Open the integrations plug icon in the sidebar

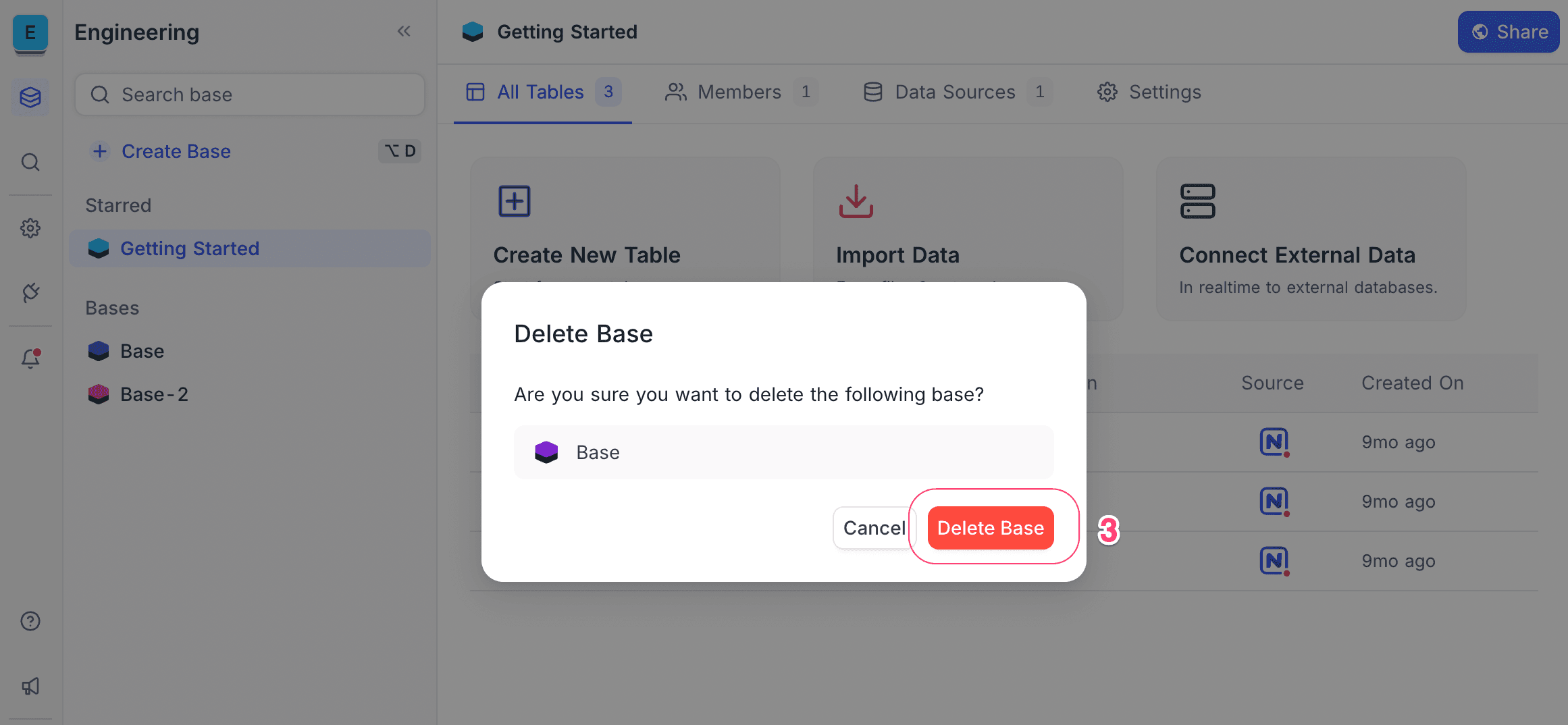click(30, 293)
